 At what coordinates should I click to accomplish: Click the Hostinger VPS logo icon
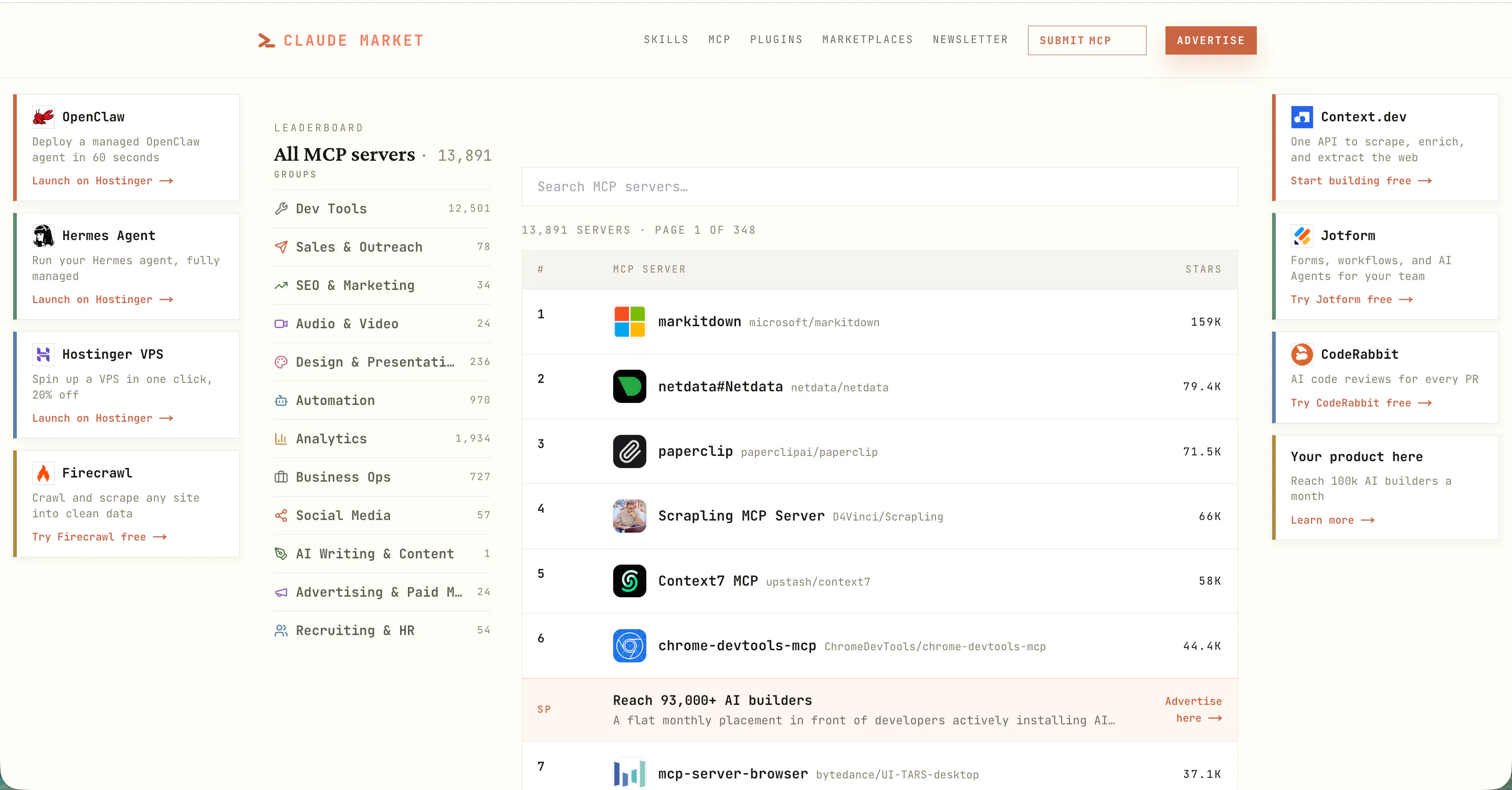(43, 354)
